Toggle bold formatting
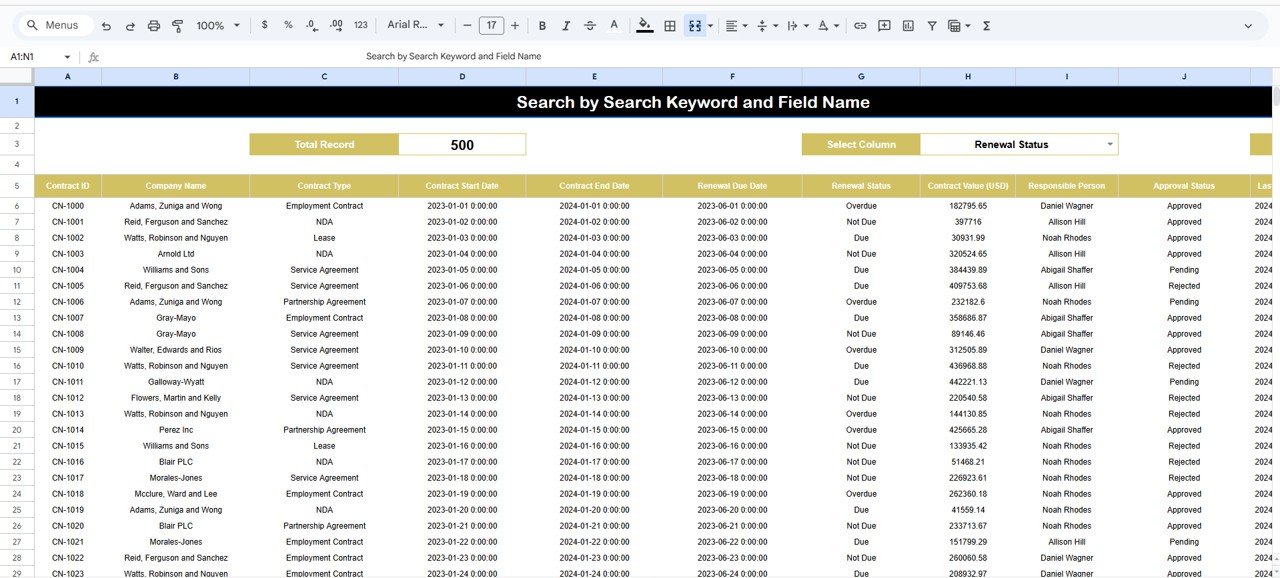Image resolution: width=1280 pixels, height=578 pixels. point(542,25)
